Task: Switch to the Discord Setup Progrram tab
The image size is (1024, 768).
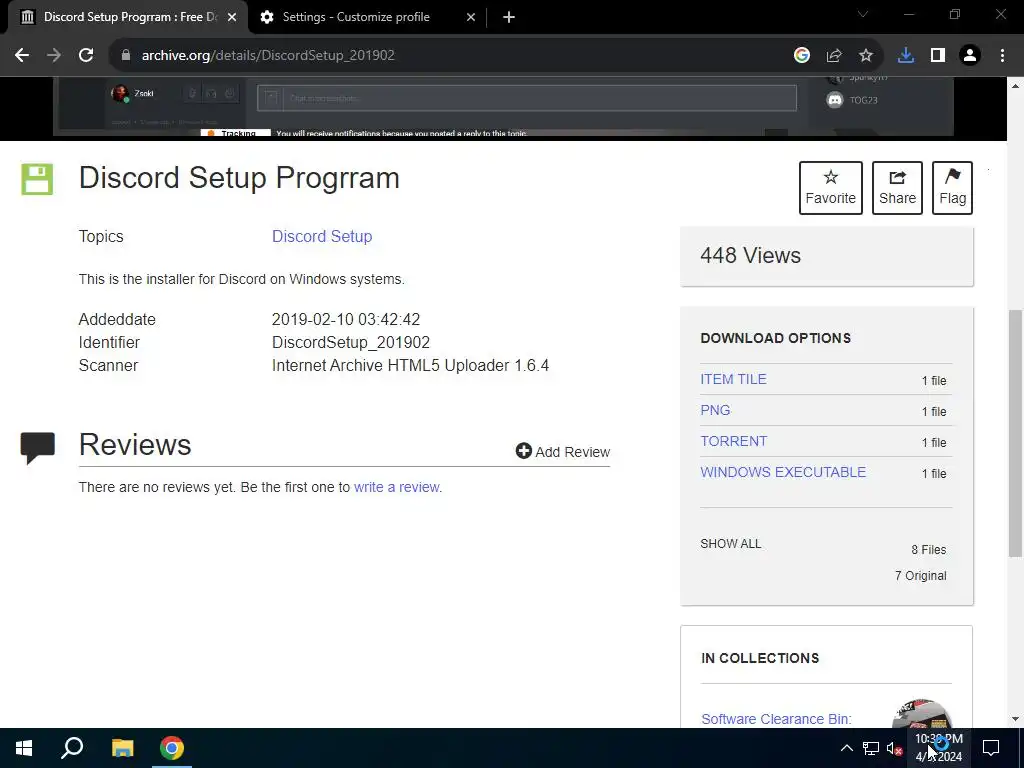Action: pyautogui.click(x=127, y=18)
